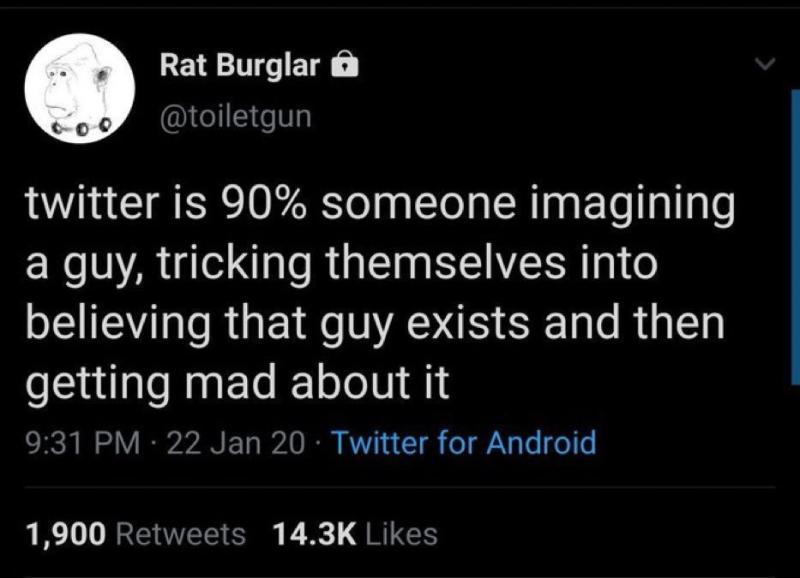Click the 1,900 retweet count number

(x=66, y=534)
